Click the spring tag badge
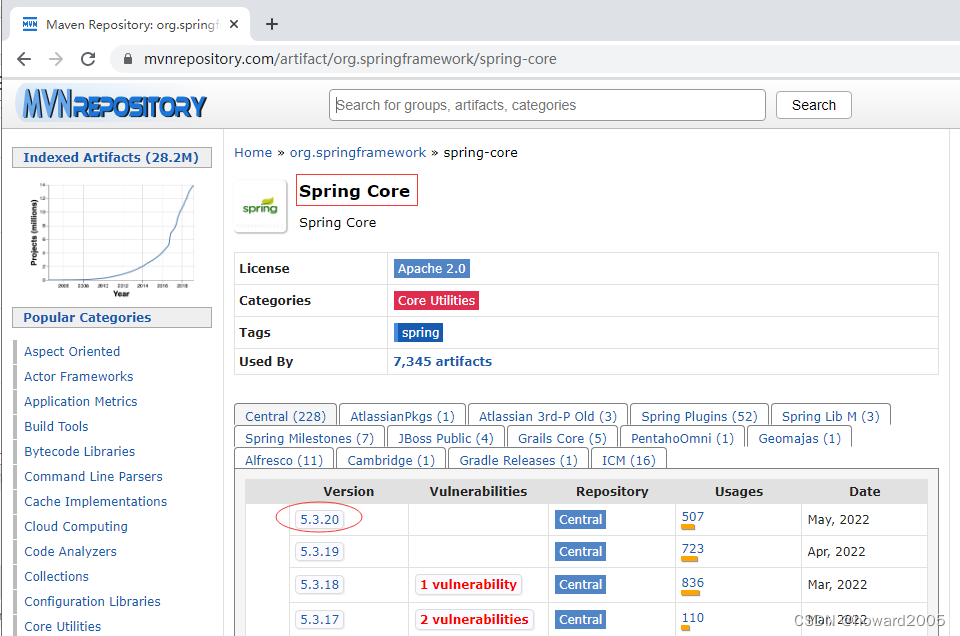This screenshot has height=636, width=960. pos(419,332)
